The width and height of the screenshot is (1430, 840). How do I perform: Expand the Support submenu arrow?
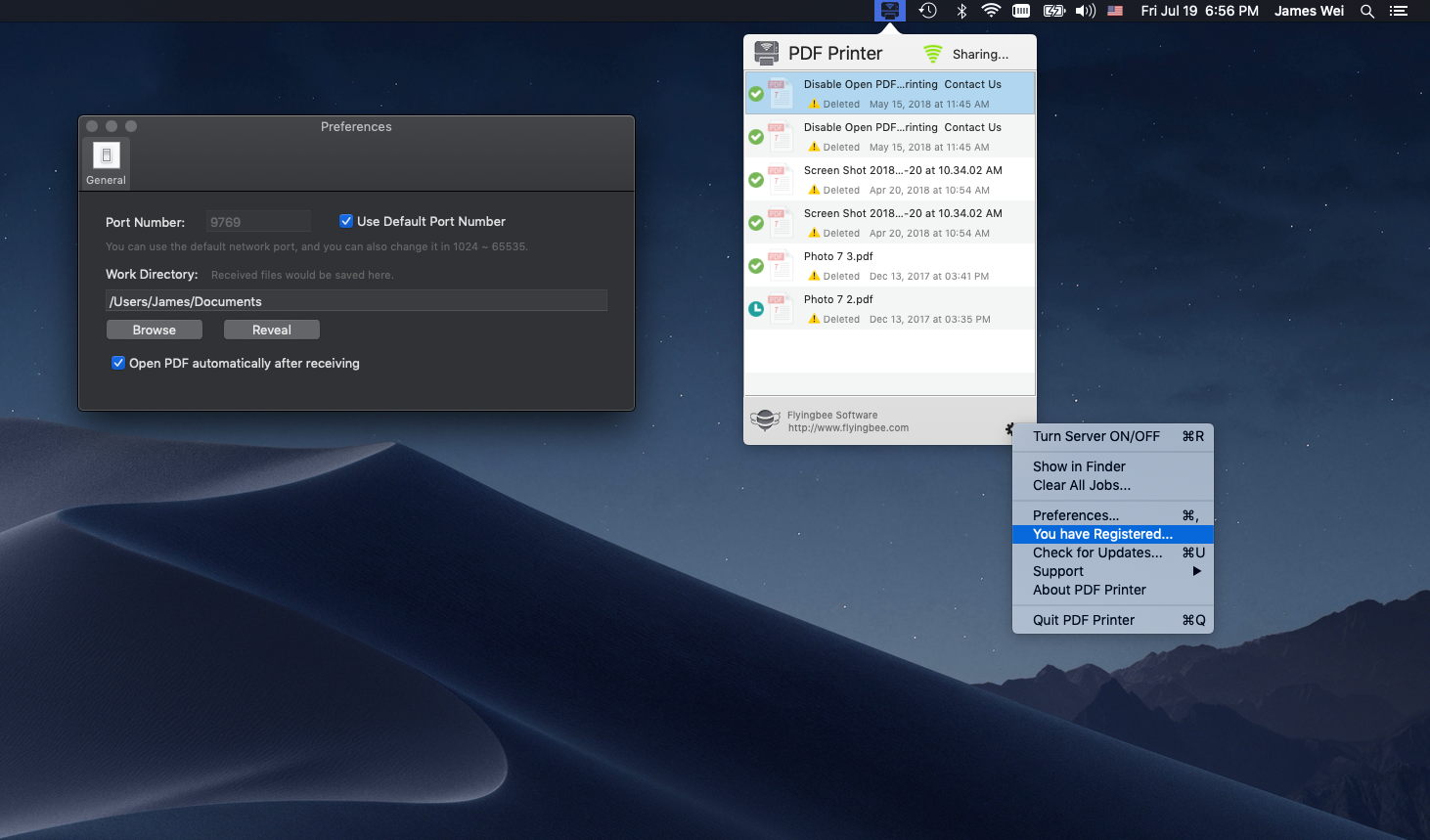click(x=1196, y=571)
